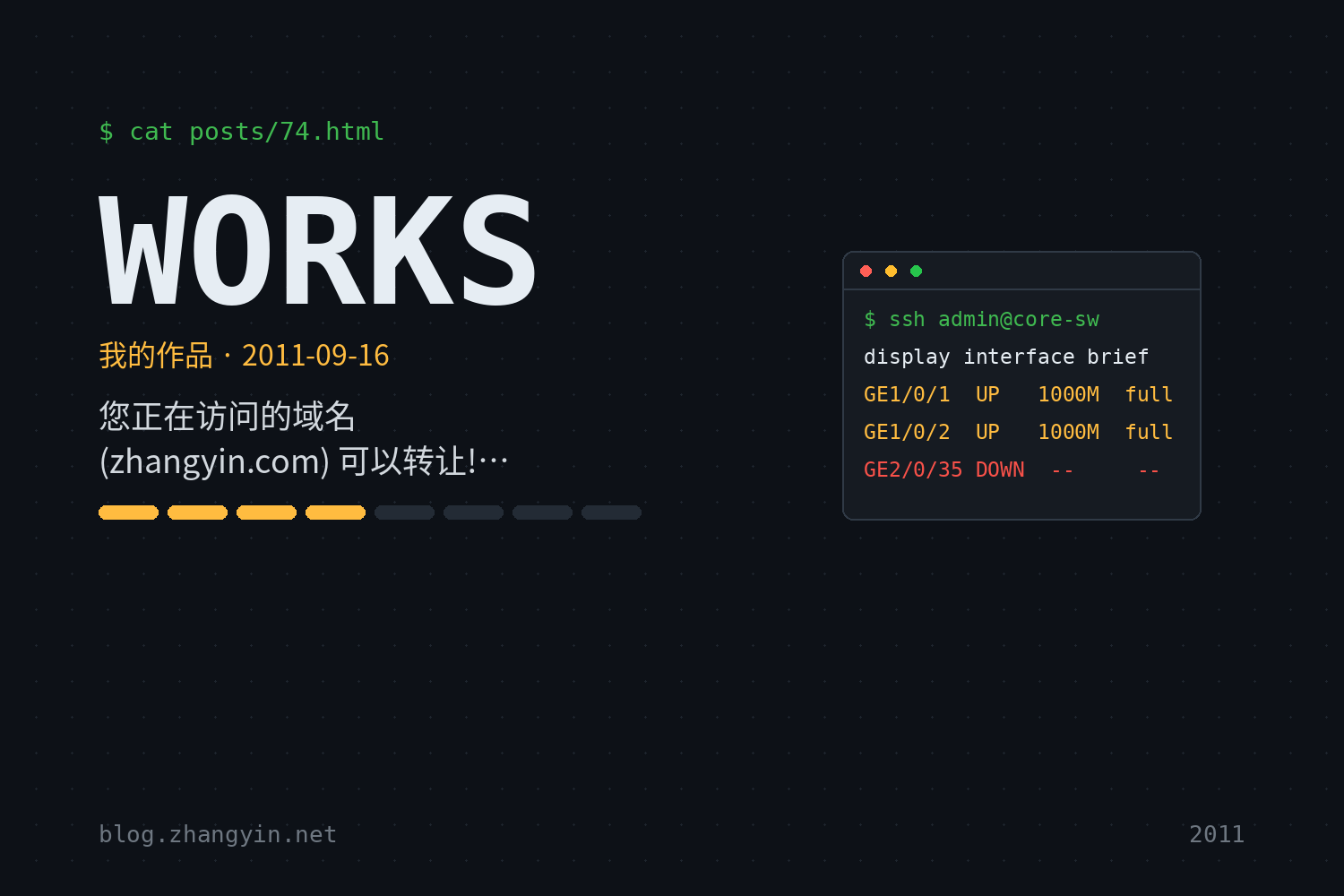Click the DOWN status of GE2/0/35
Viewport: 1344px width, 896px height.
pyautogui.click(x=1000, y=470)
